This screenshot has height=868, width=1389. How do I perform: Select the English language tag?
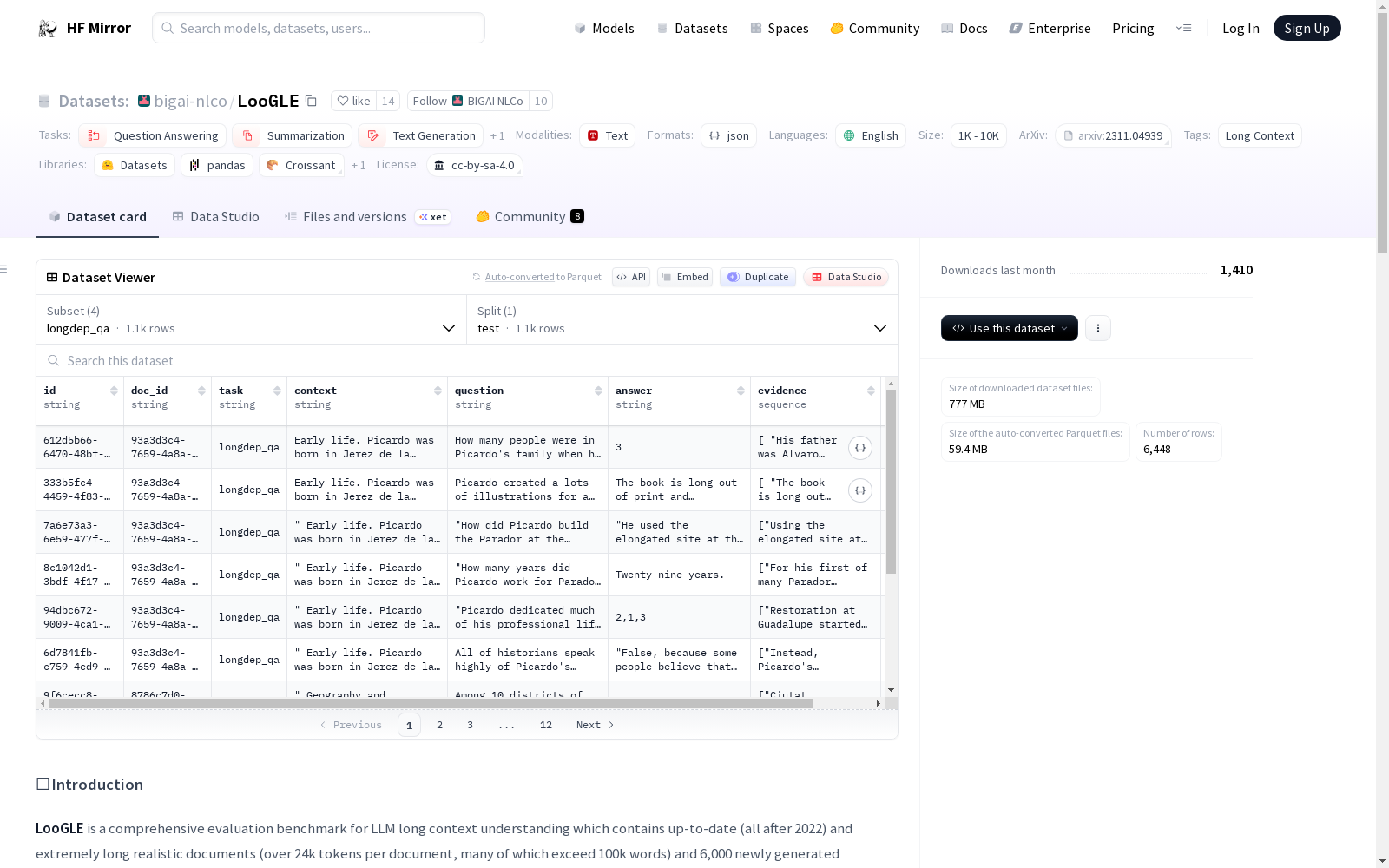[871, 135]
